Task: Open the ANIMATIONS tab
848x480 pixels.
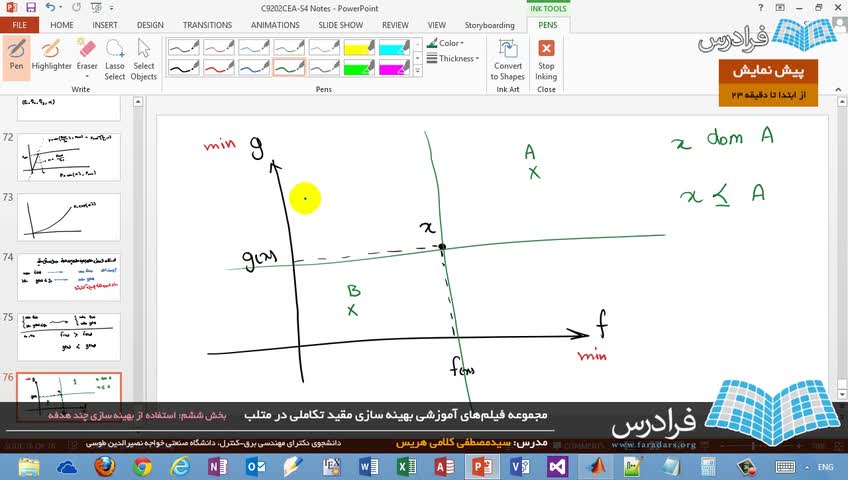Action: point(275,25)
